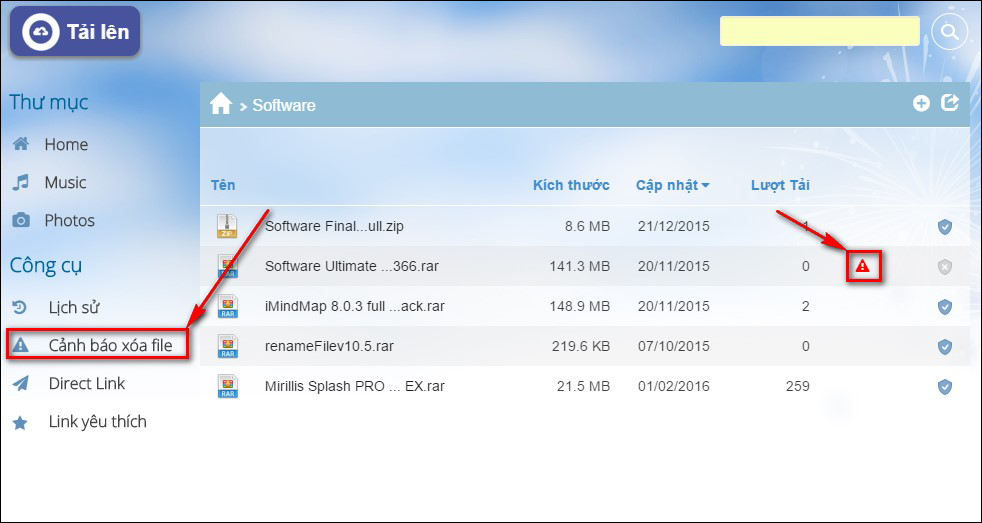982x523 pixels.
Task: Open the Photos folder
Action: [x=69, y=221]
